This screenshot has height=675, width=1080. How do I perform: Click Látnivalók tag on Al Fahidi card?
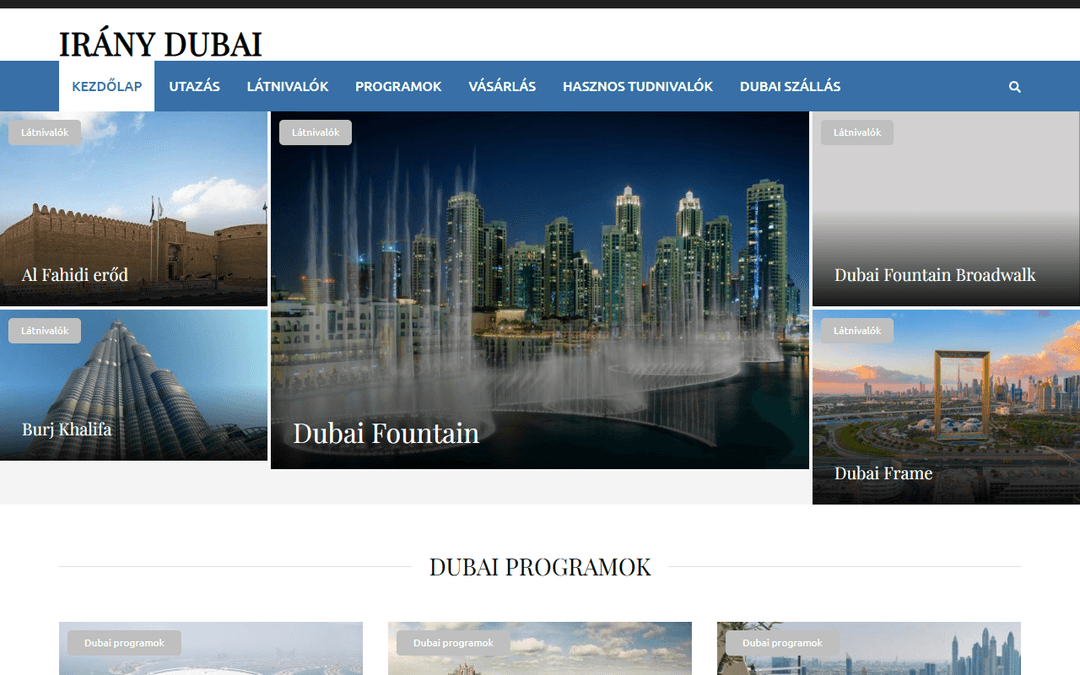coord(45,132)
